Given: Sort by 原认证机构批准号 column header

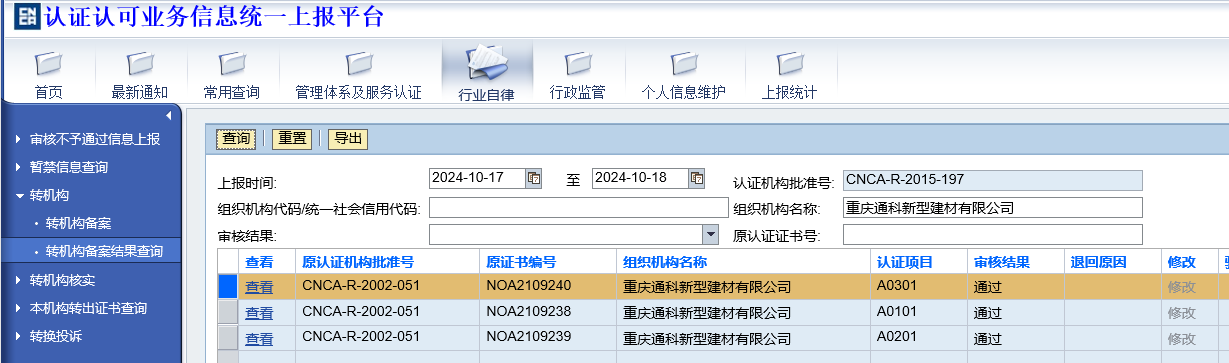Looking at the screenshot, I should pyautogui.click(x=386, y=262).
